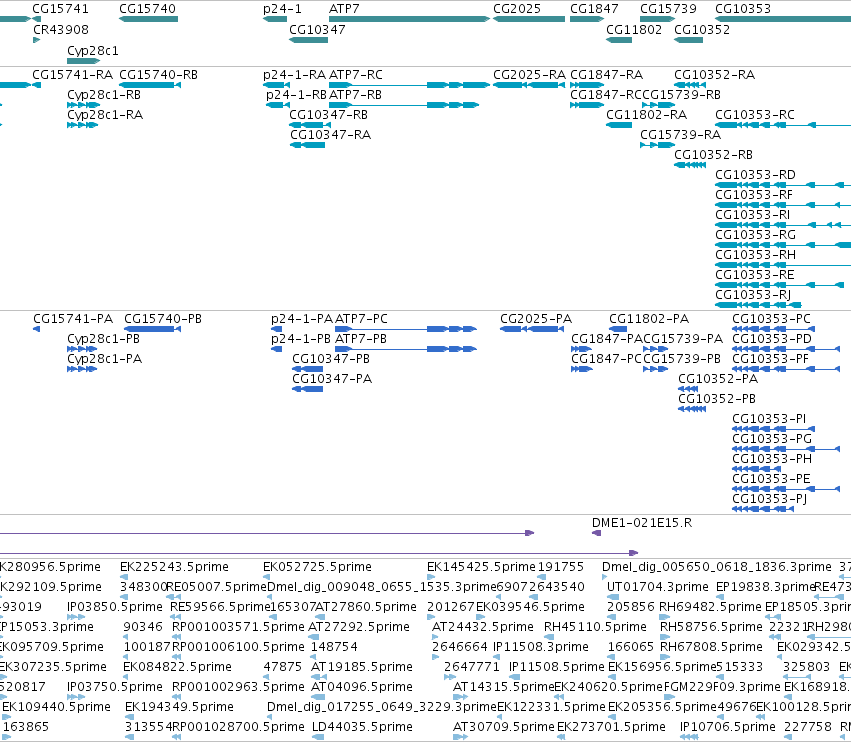
Task: Click the UT01704.3prime EST label
Action: [x=658, y=587]
